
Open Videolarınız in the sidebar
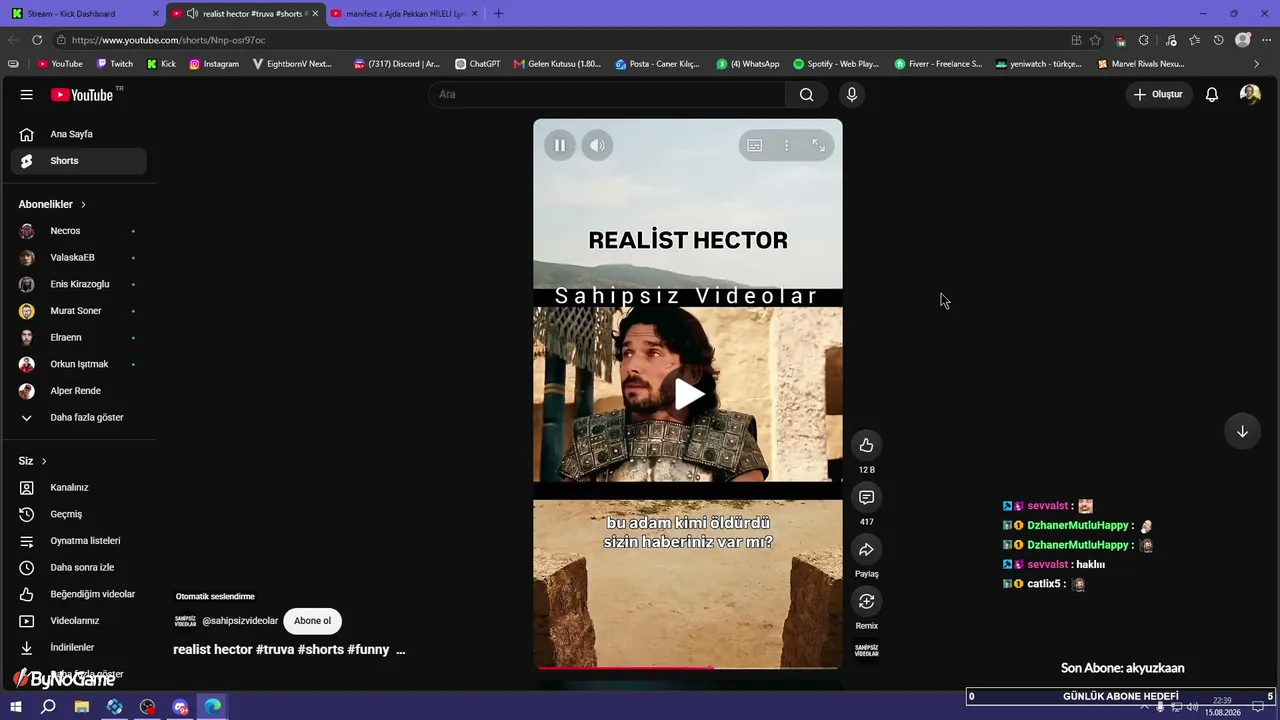click(79, 621)
